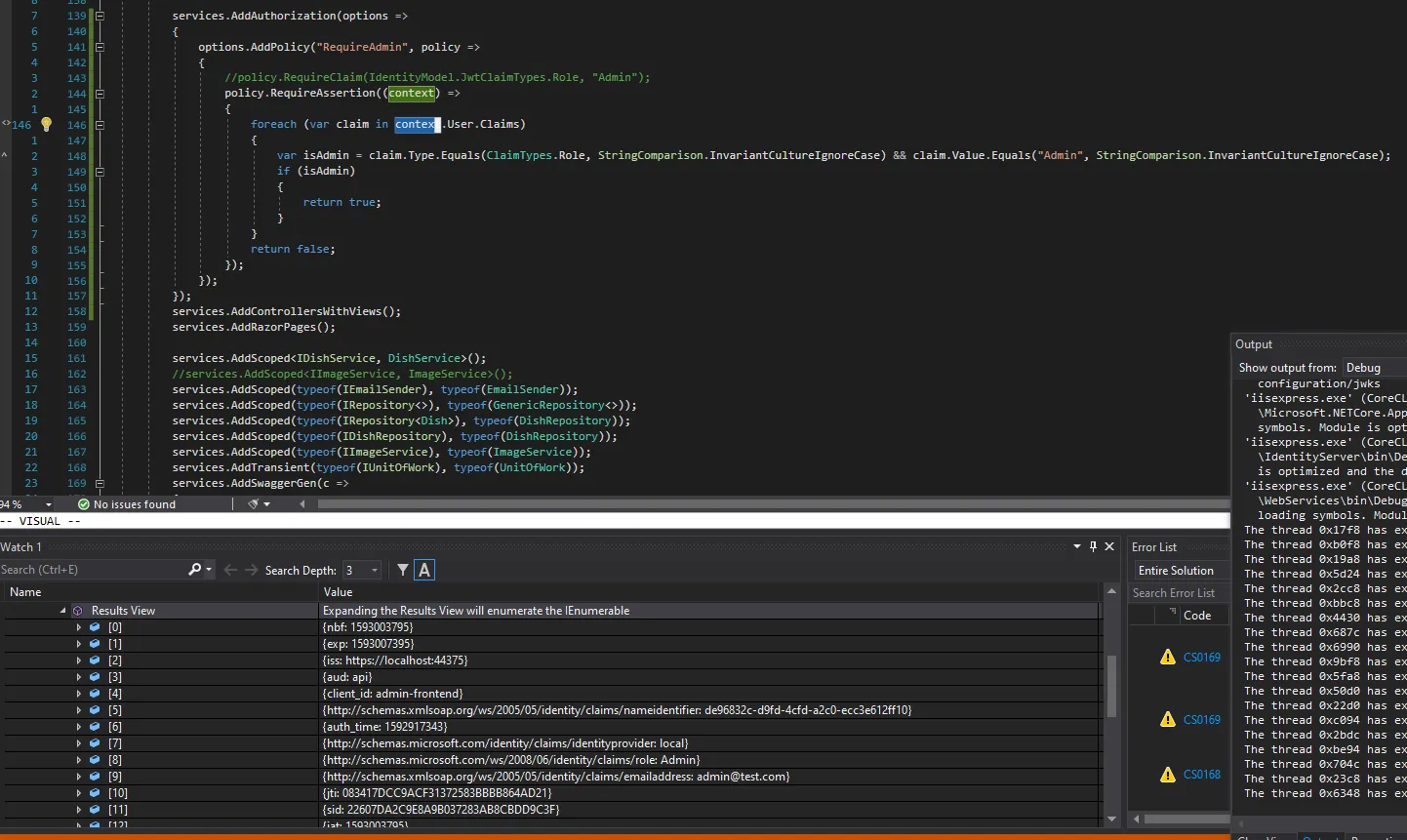Click the Error List panel title
The width and height of the screenshot is (1407, 840).
pos(1153,547)
